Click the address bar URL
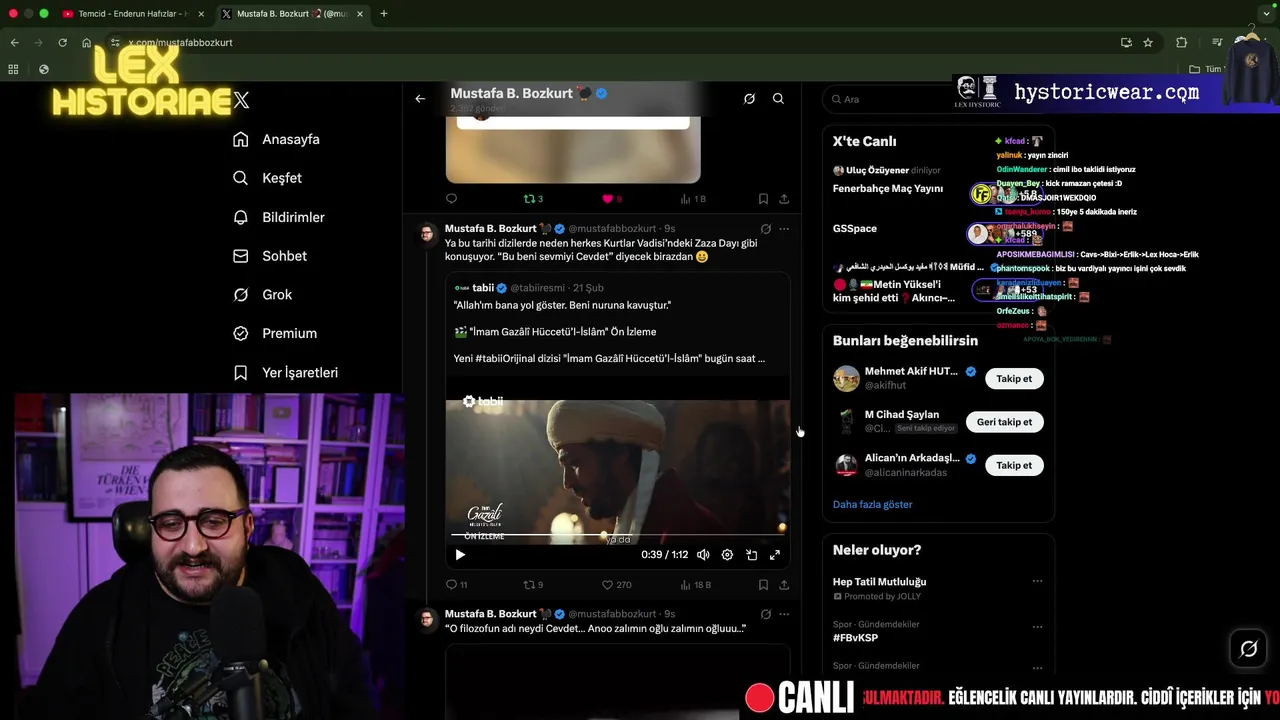The width and height of the screenshot is (1280, 720). tap(180, 42)
